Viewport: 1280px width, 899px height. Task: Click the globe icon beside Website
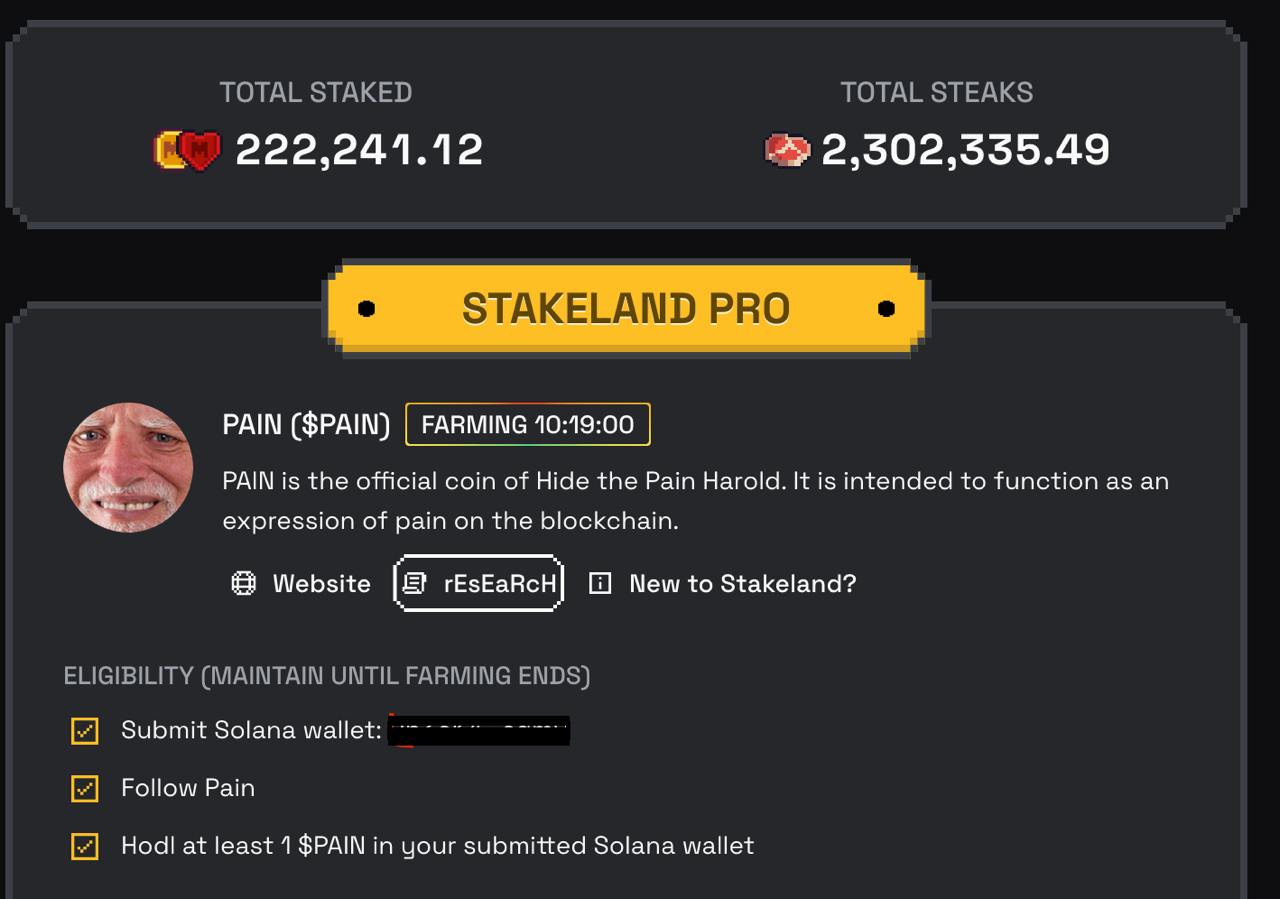(243, 584)
